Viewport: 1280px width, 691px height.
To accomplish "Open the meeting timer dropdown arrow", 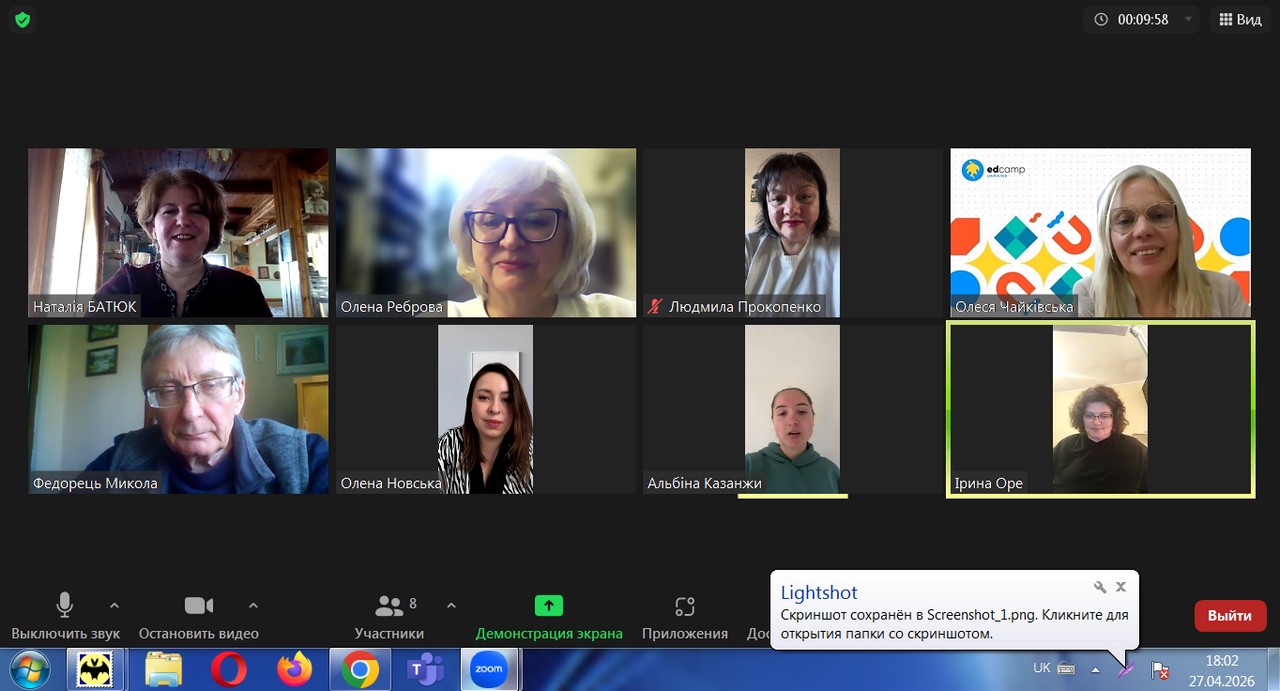I will point(1188,19).
